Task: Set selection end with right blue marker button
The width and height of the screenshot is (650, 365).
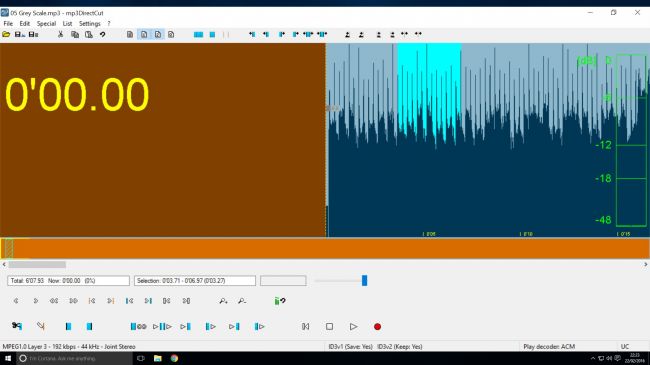Action: coord(89,326)
